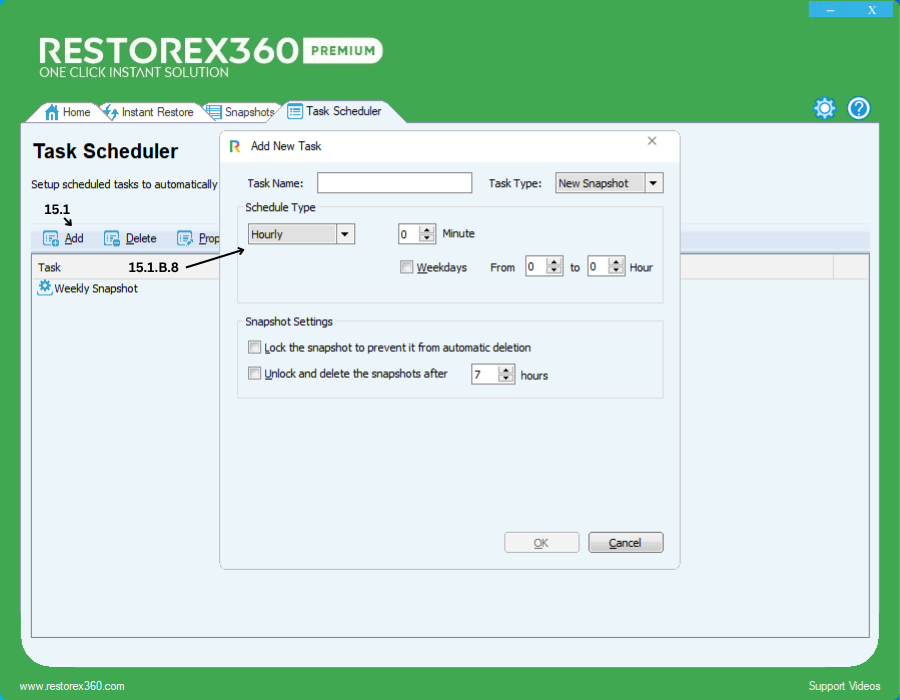Click the Properties toolbar icon
Image resolution: width=900 pixels, height=700 pixels.
(x=185, y=238)
